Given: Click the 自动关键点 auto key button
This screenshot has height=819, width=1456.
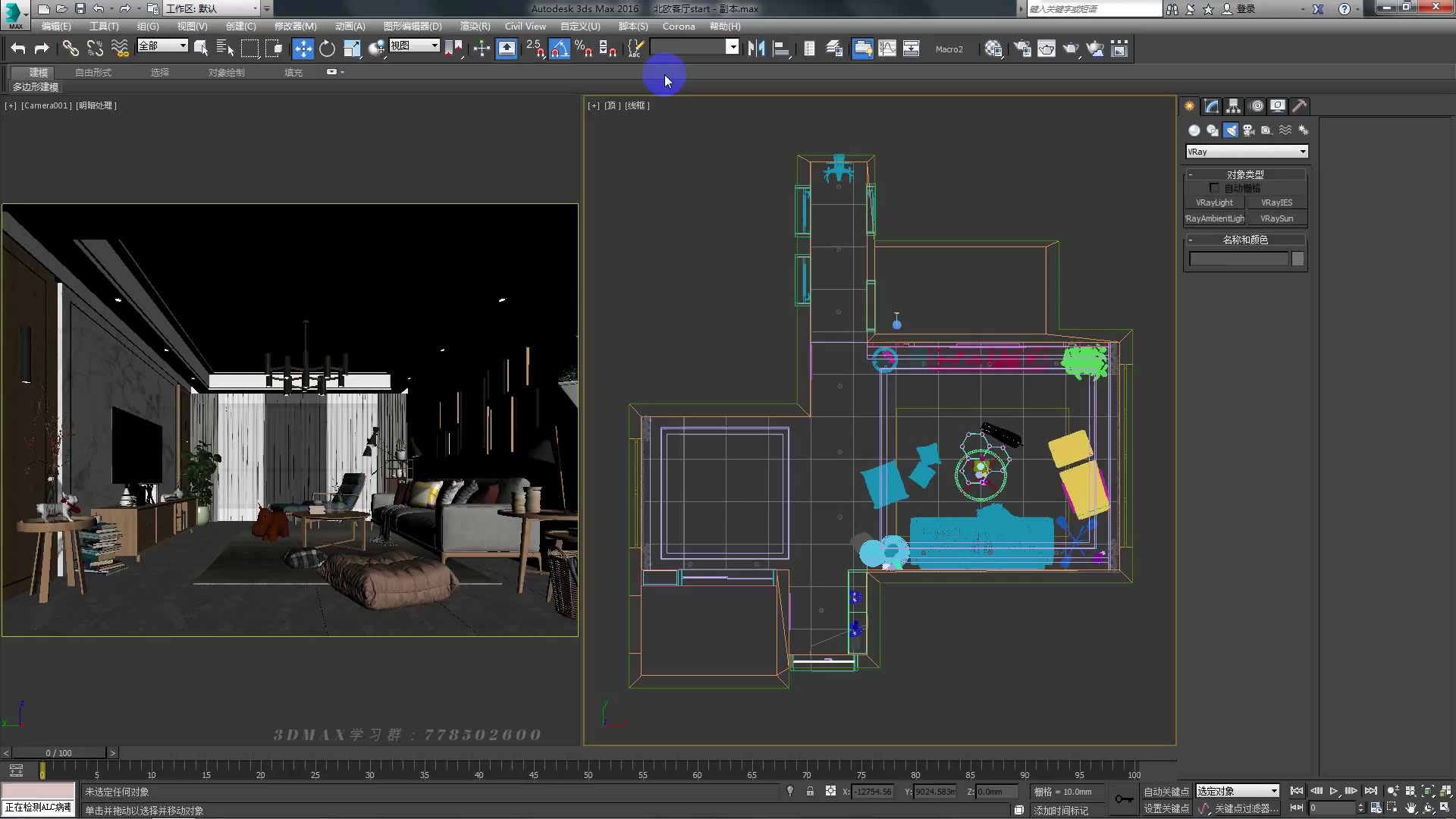Looking at the screenshot, I should [1166, 792].
